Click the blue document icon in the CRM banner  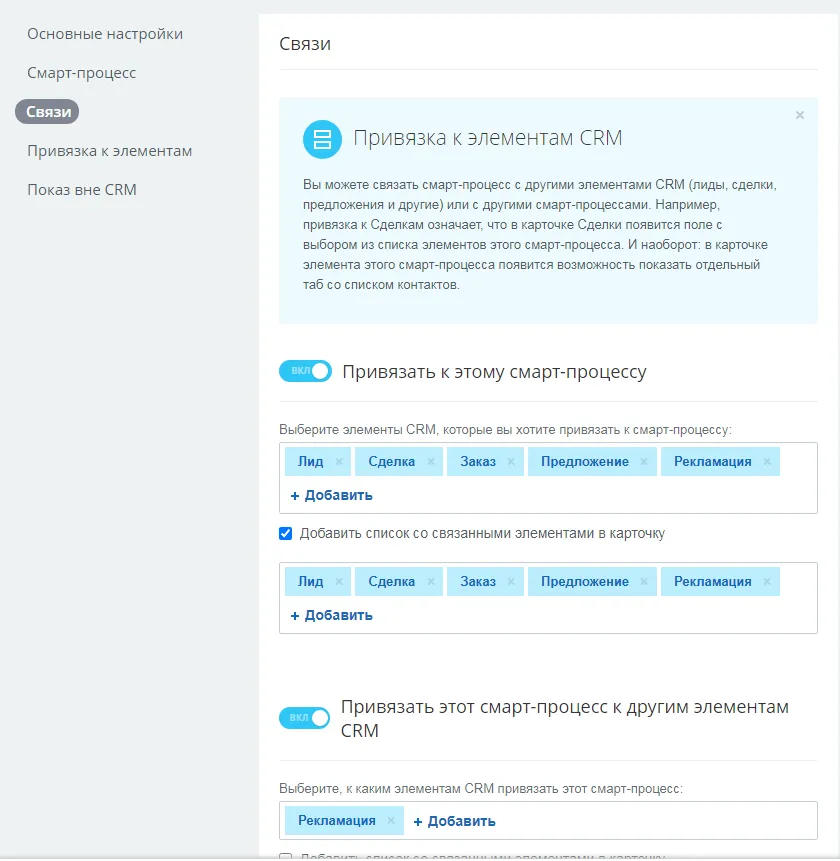(321, 139)
